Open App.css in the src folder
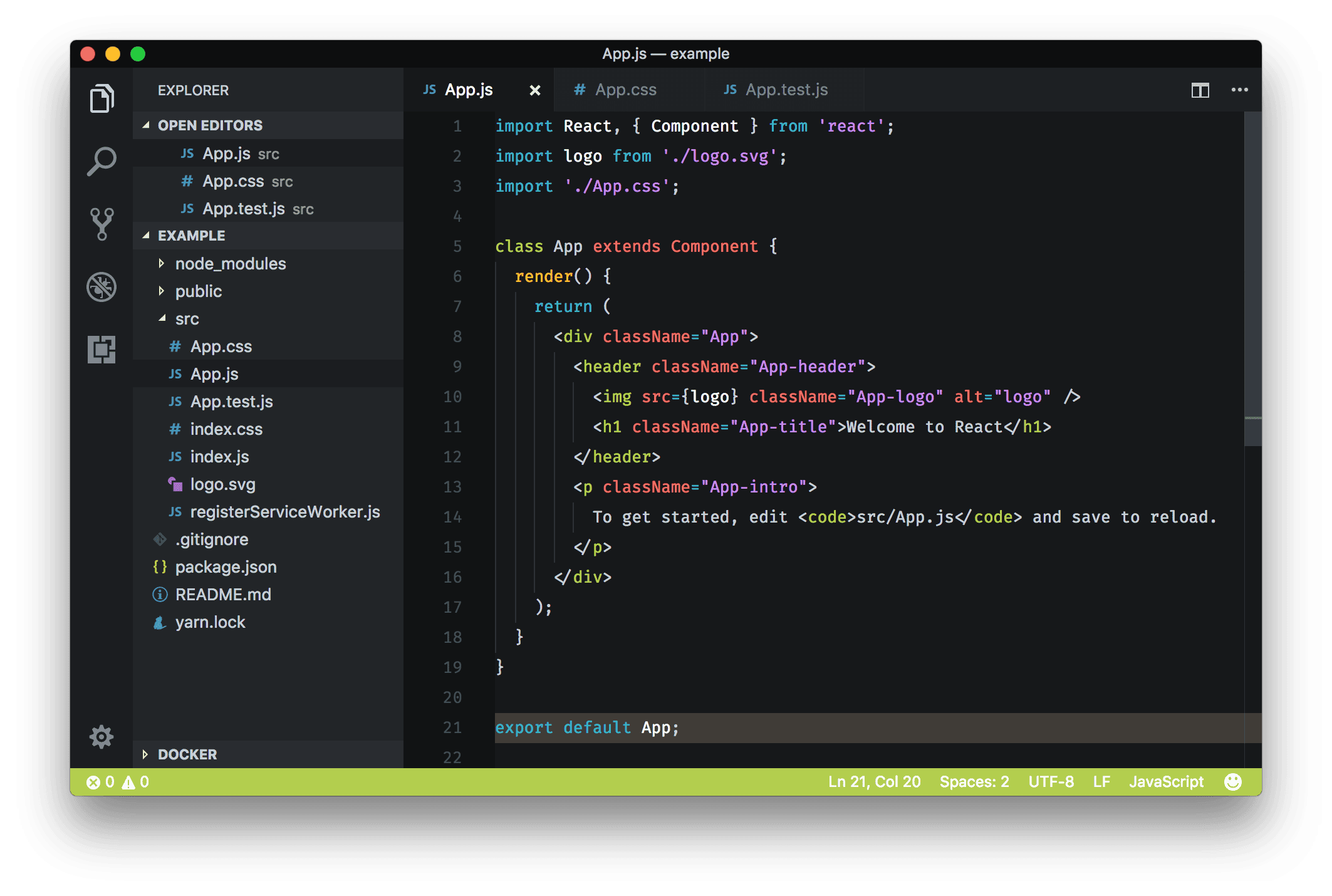Screen dimensions: 1332x896 (x=268, y=346)
